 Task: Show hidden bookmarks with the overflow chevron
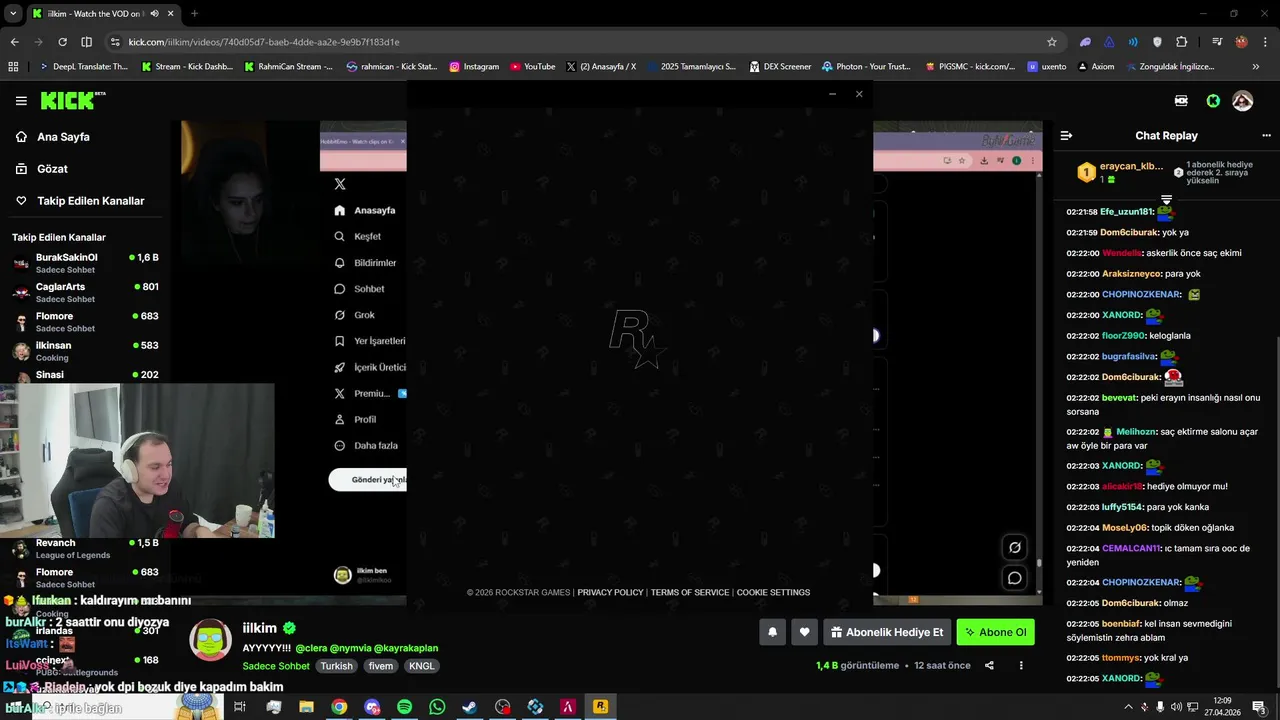[1256, 67]
